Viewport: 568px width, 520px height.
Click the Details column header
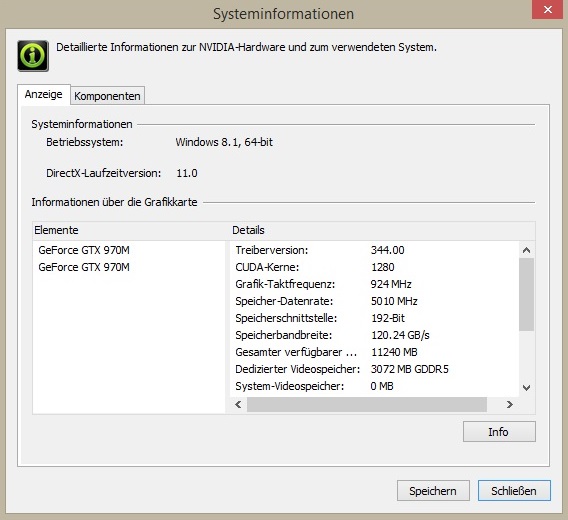(383, 230)
